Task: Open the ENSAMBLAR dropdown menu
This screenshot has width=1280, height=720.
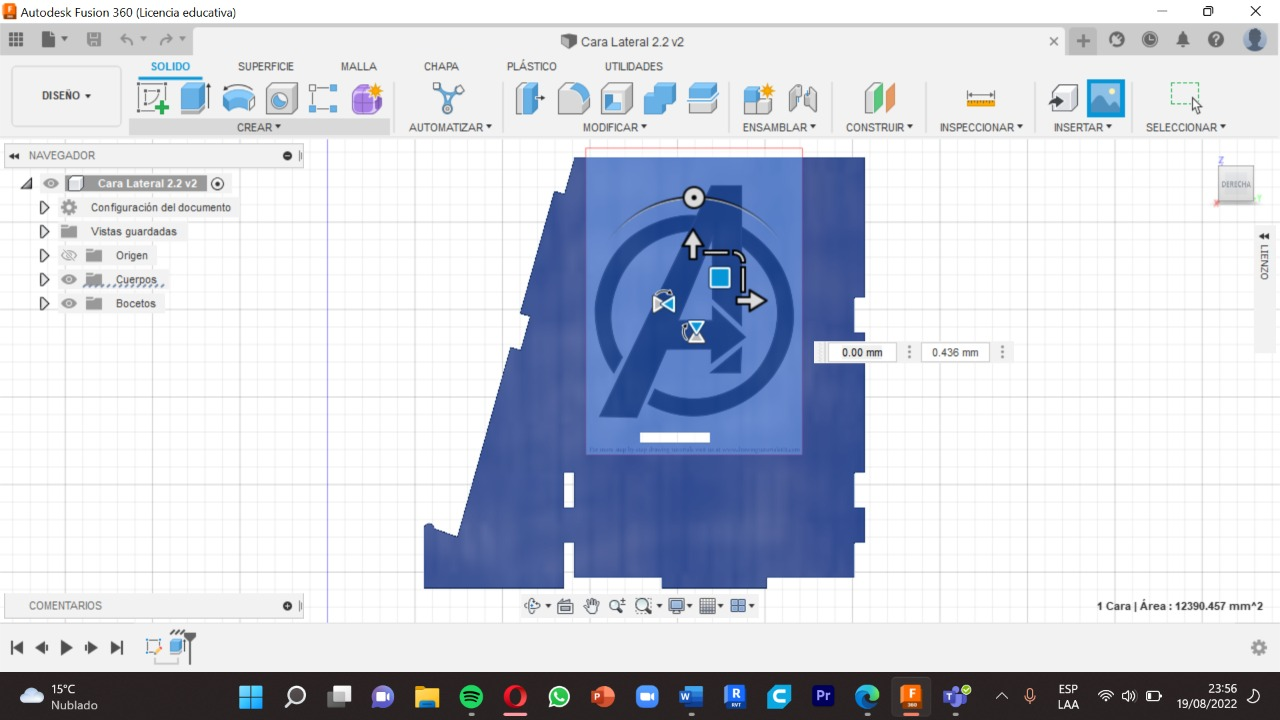Action: (779, 127)
